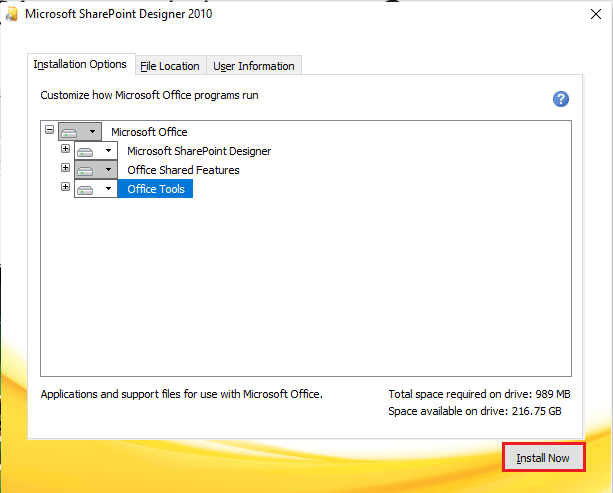This screenshot has height=493, width=613.
Task: Expand the Office Shared Features node
Action: pyautogui.click(x=66, y=168)
